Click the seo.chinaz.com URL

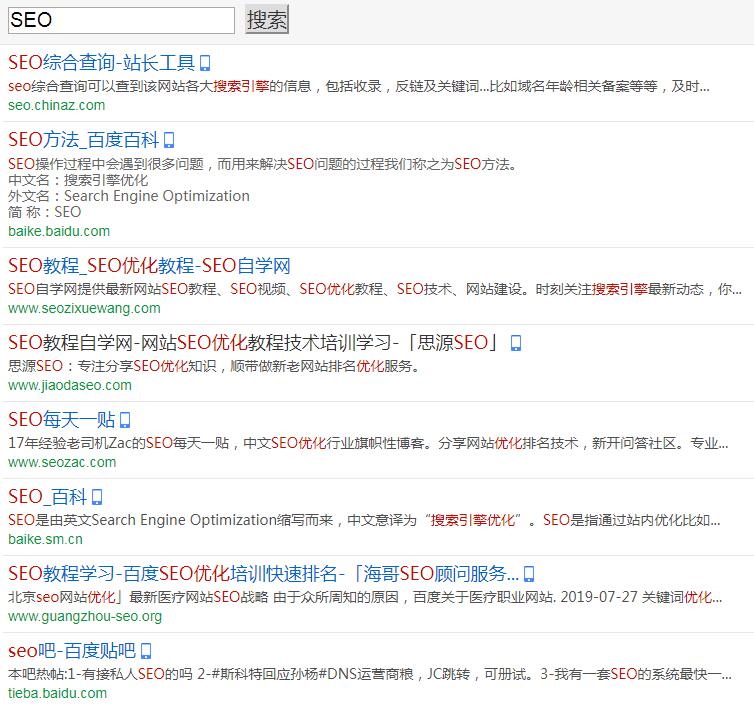[56, 105]
